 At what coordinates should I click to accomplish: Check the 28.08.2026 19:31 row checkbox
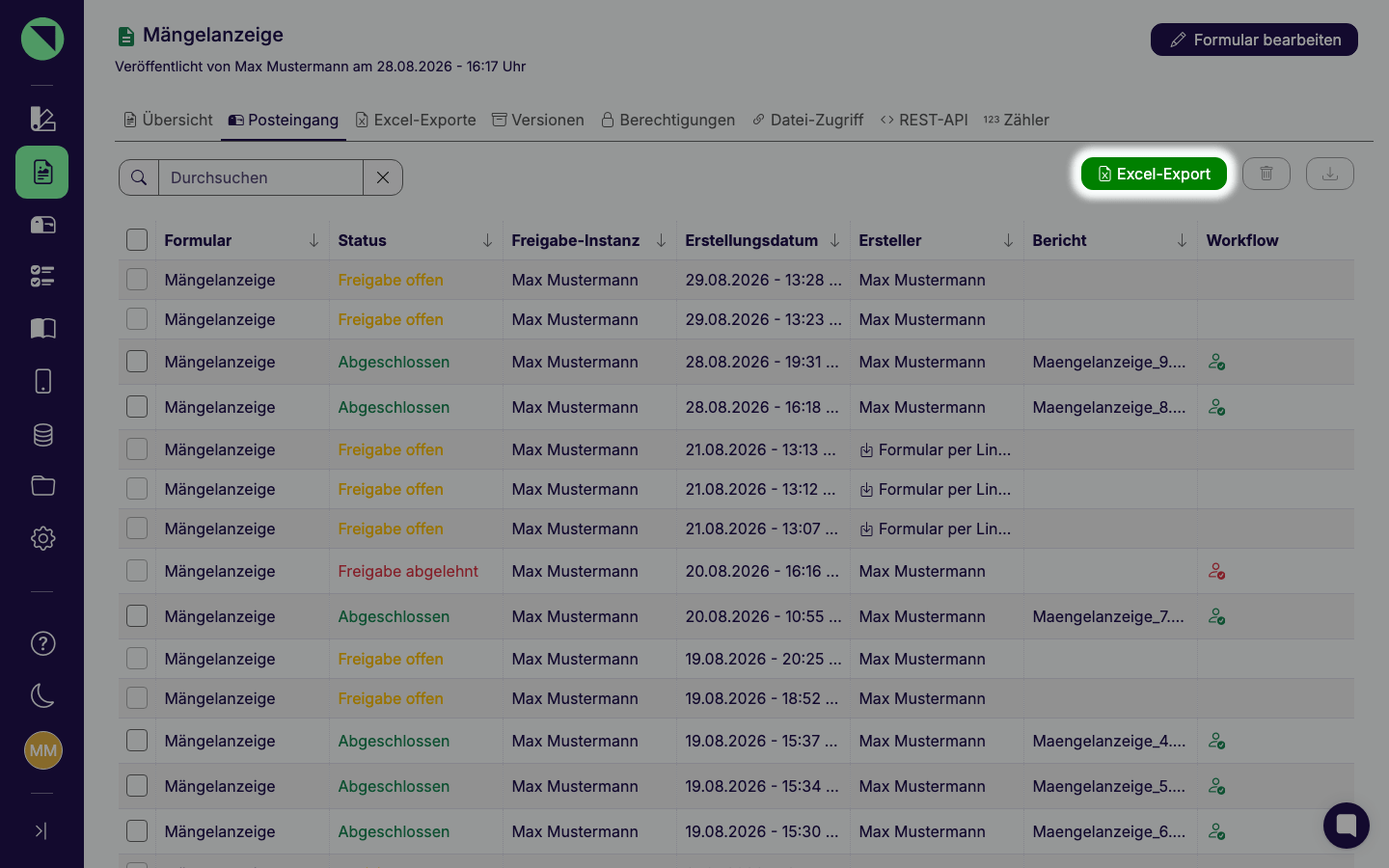click(x=137, y=362)
